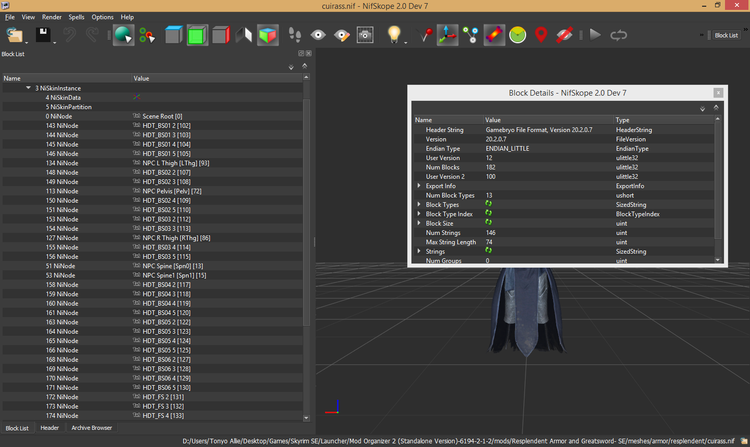The width and height of the screenshot is (750, 447).
Task: Click the footprints walk mode icon
Action: tap(295, 35)
